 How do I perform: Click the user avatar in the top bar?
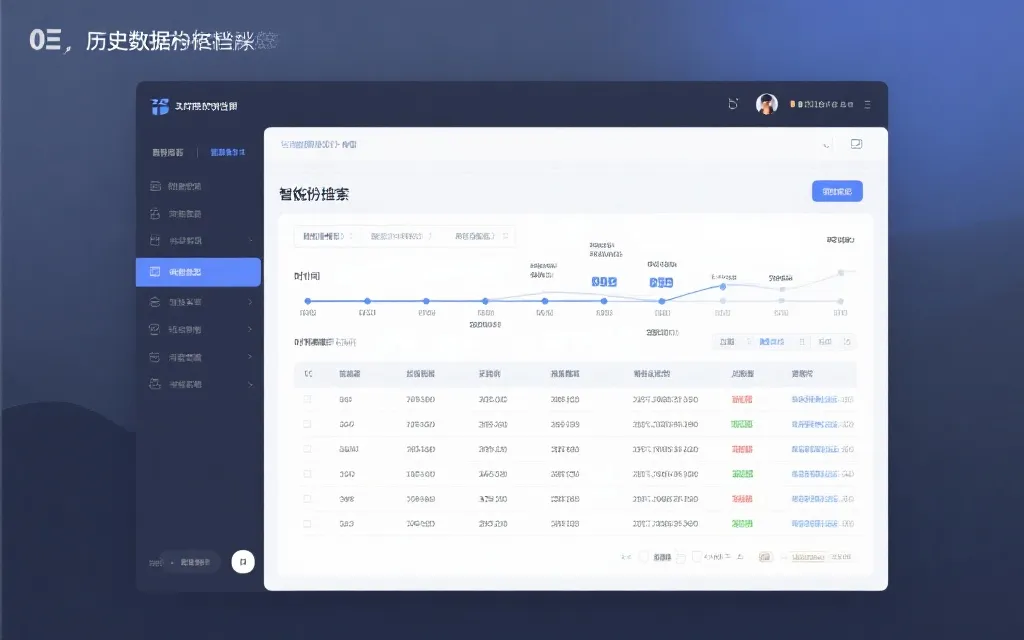[766, 103]
